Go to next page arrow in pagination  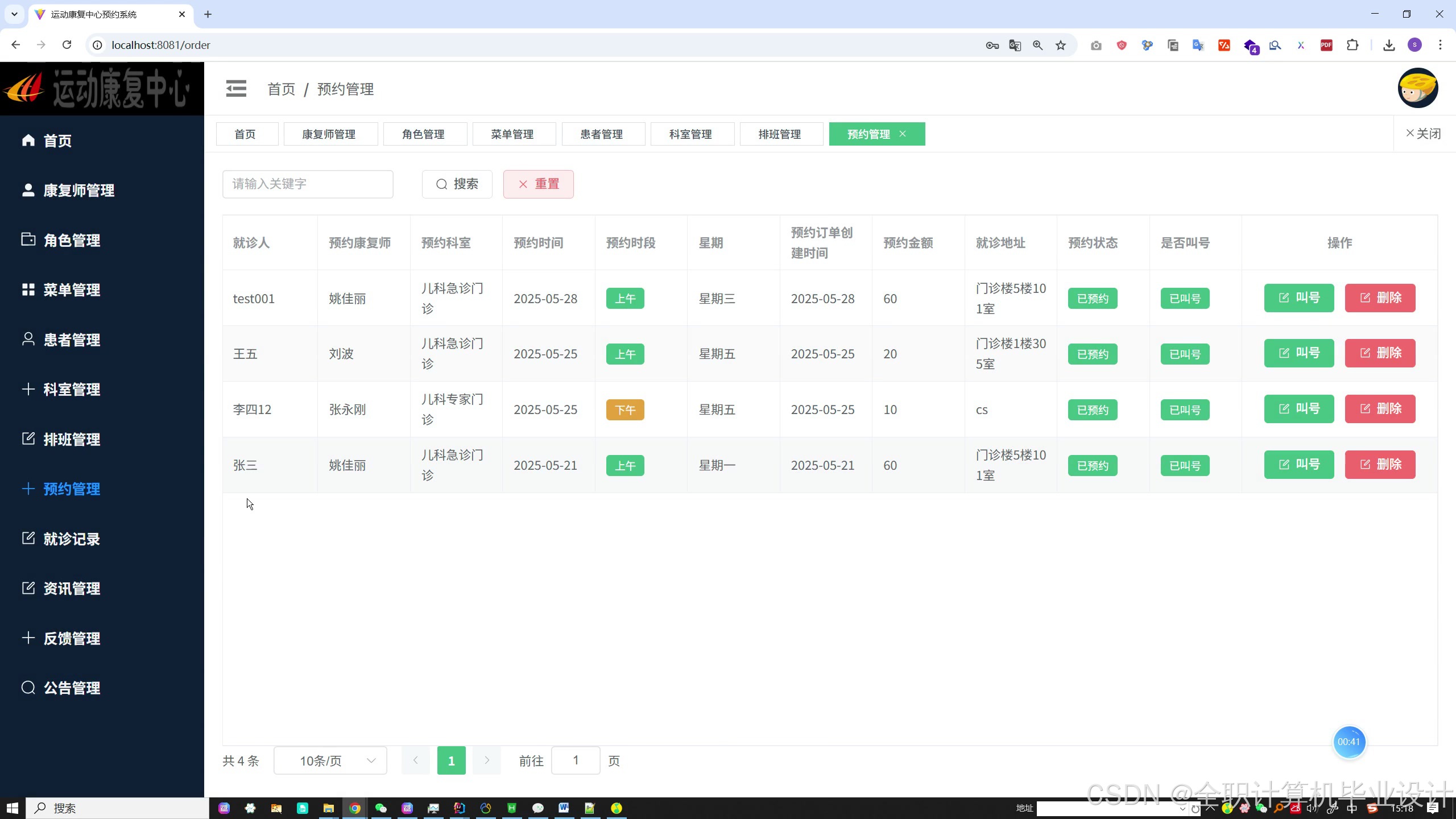(x=487, y=760)
